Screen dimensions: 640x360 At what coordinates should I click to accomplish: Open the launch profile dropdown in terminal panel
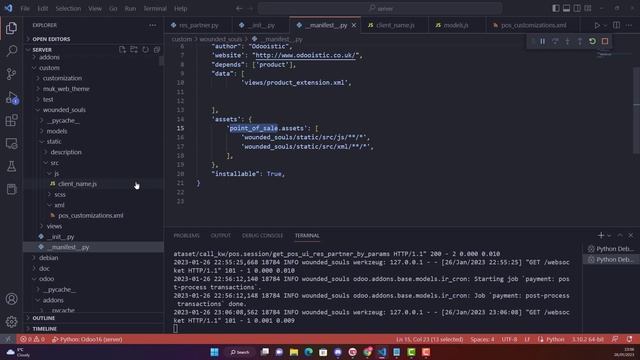(x=609, y=236)
